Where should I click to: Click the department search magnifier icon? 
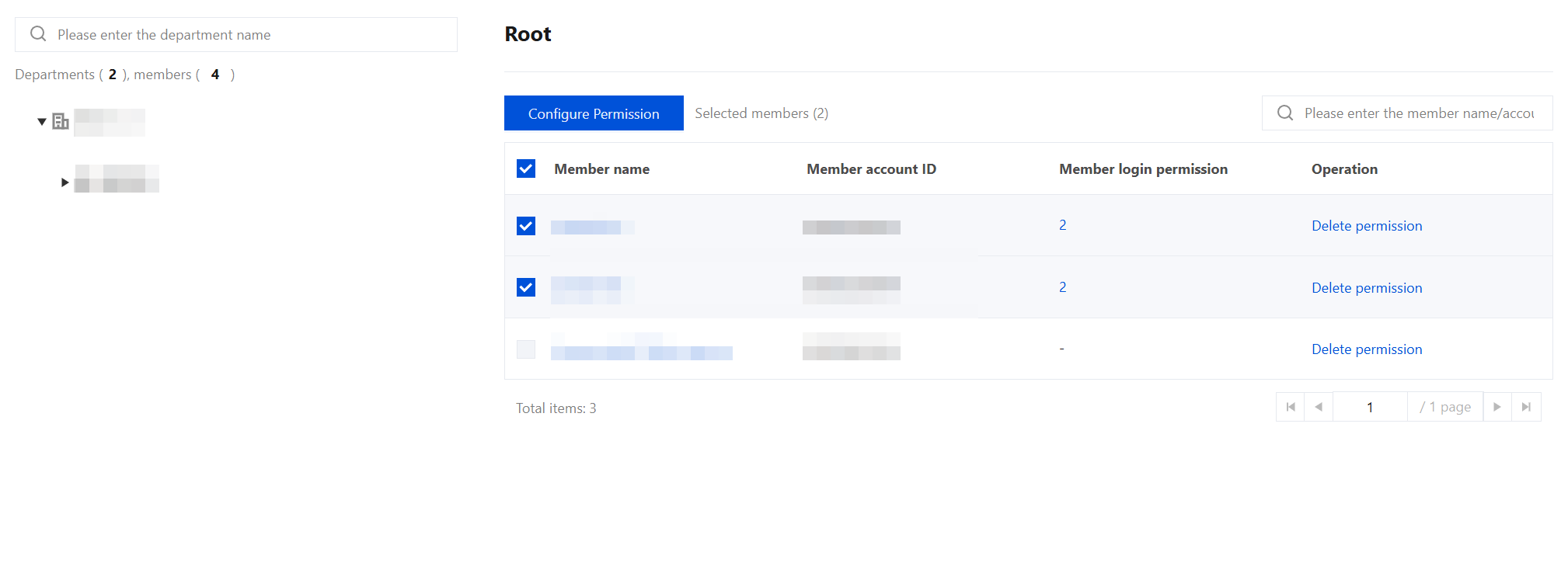pos(38,33)
